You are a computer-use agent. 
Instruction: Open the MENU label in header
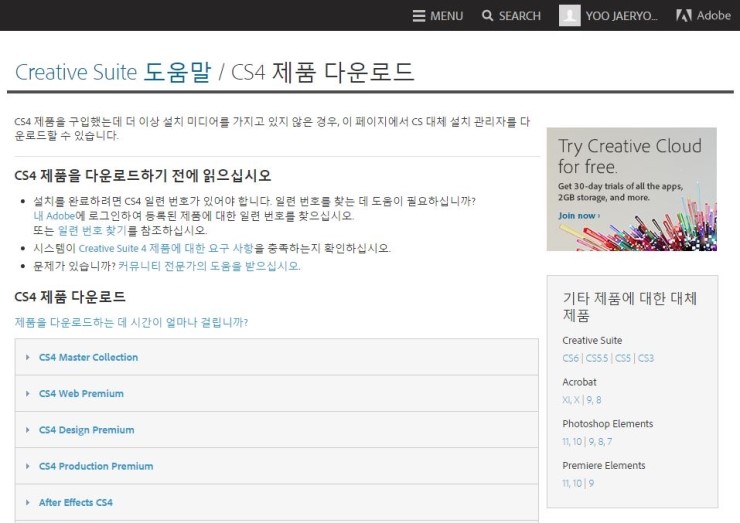pyautogui.click(x=446, y=16)
